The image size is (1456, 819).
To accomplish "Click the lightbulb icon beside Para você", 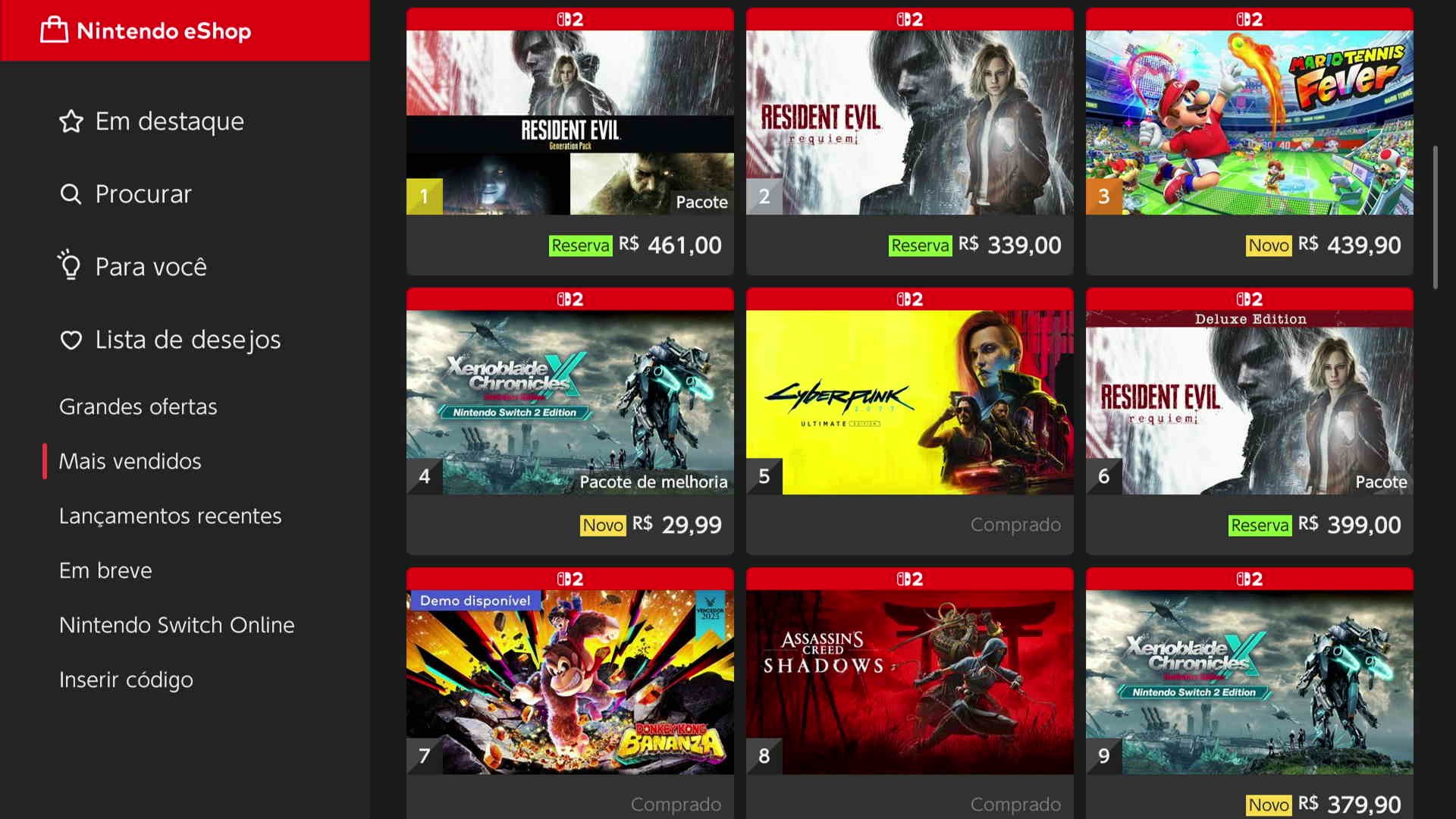I will [x=70, y=265].
